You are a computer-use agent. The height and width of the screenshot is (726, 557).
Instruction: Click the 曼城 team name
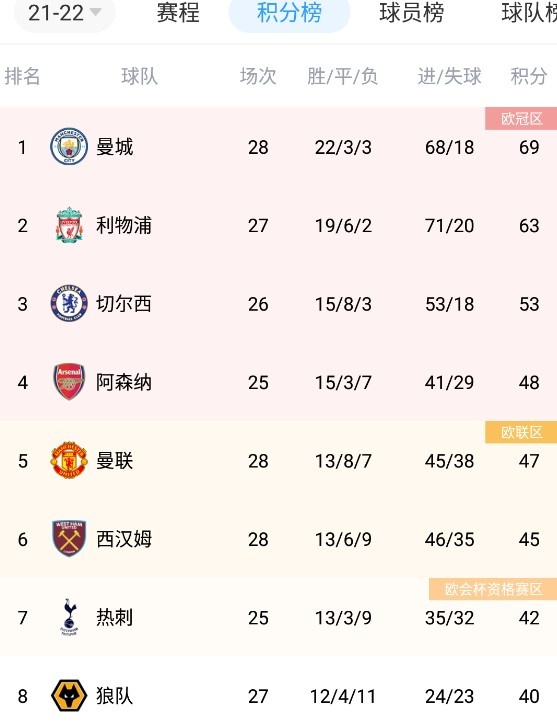tap(114, 147)
